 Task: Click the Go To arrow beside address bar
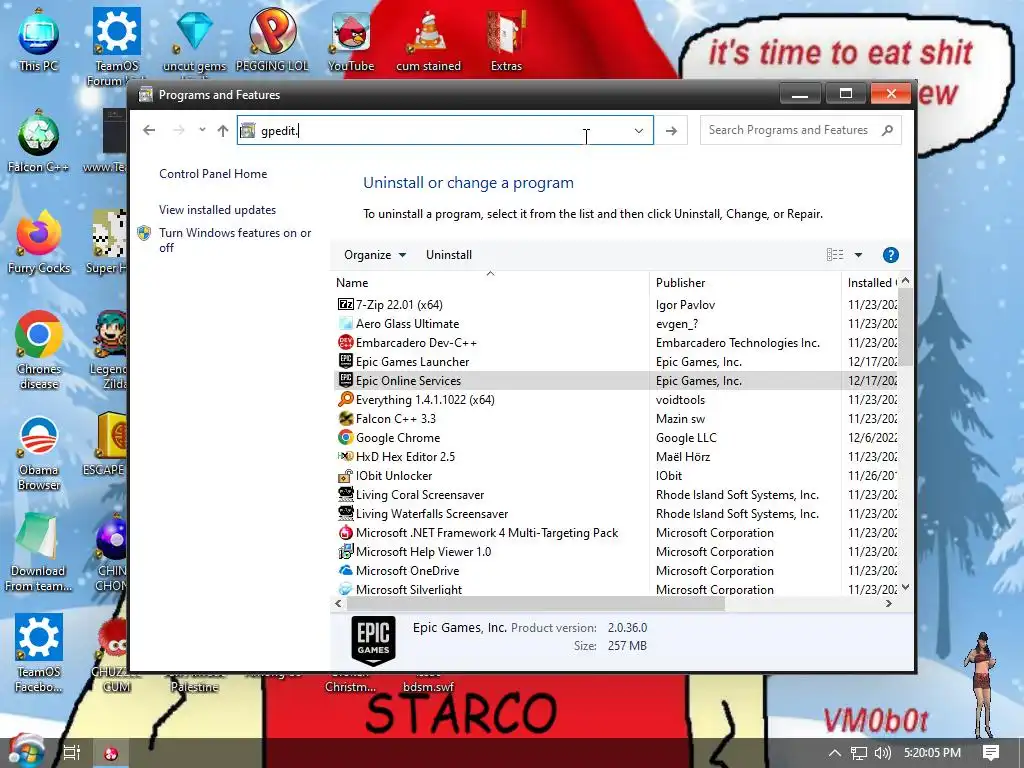coord(671,131)
